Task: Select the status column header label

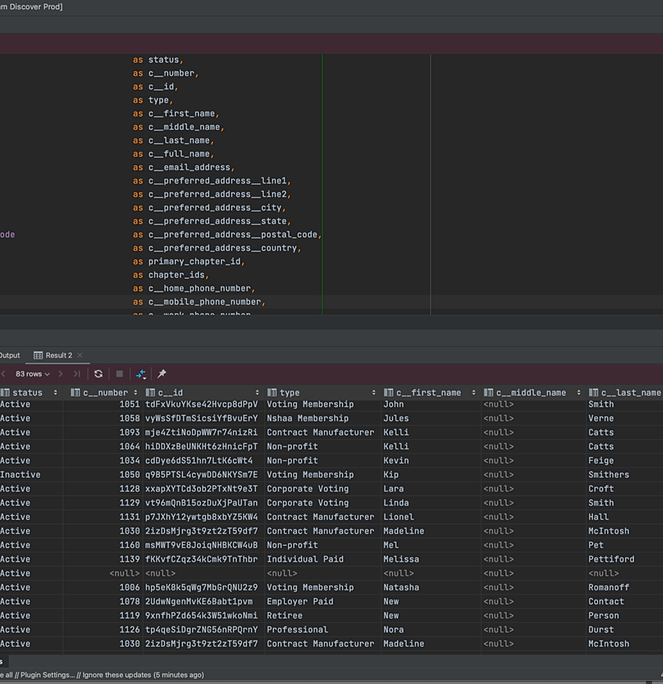Action: pos(27,393)
